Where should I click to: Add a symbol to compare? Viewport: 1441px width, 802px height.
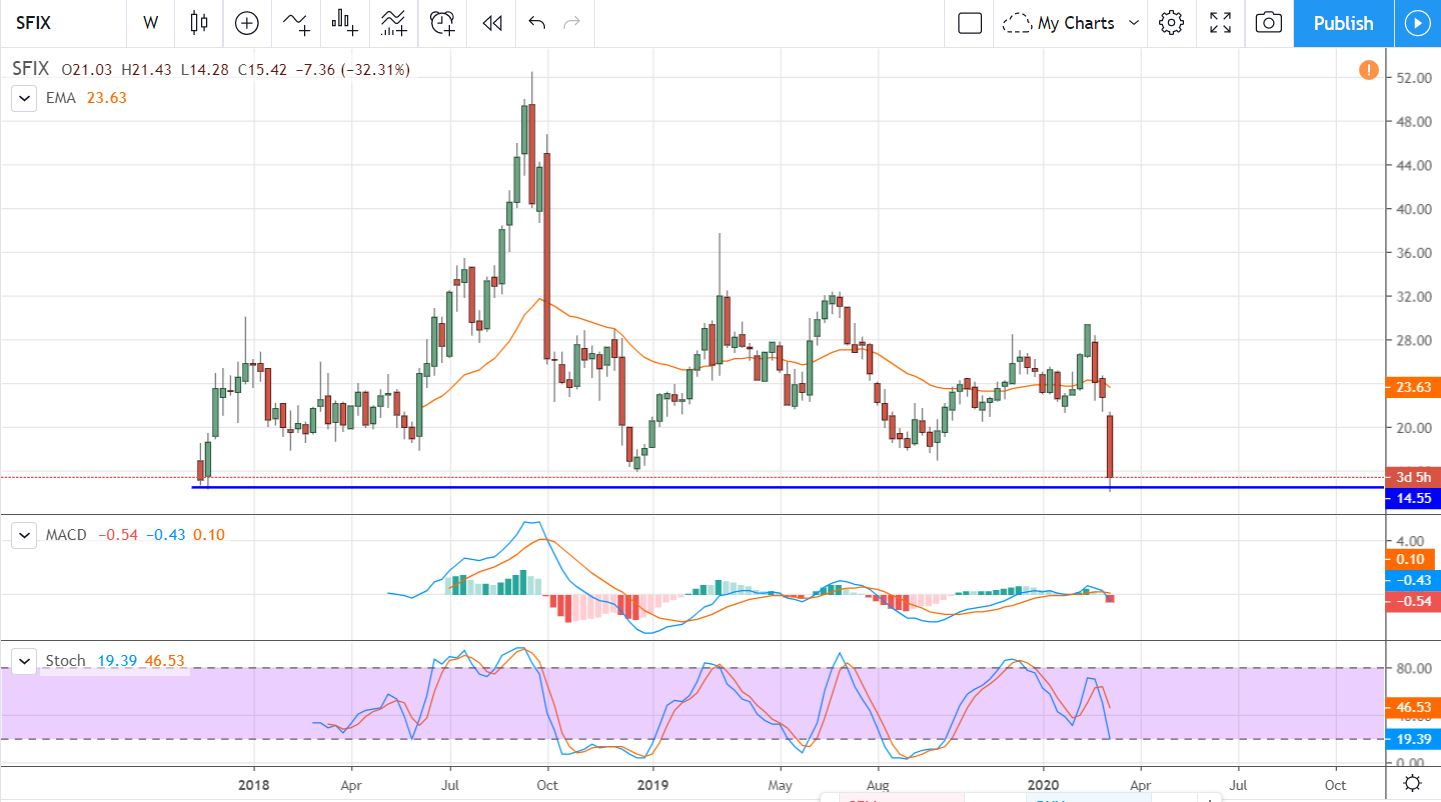point(246,23)
